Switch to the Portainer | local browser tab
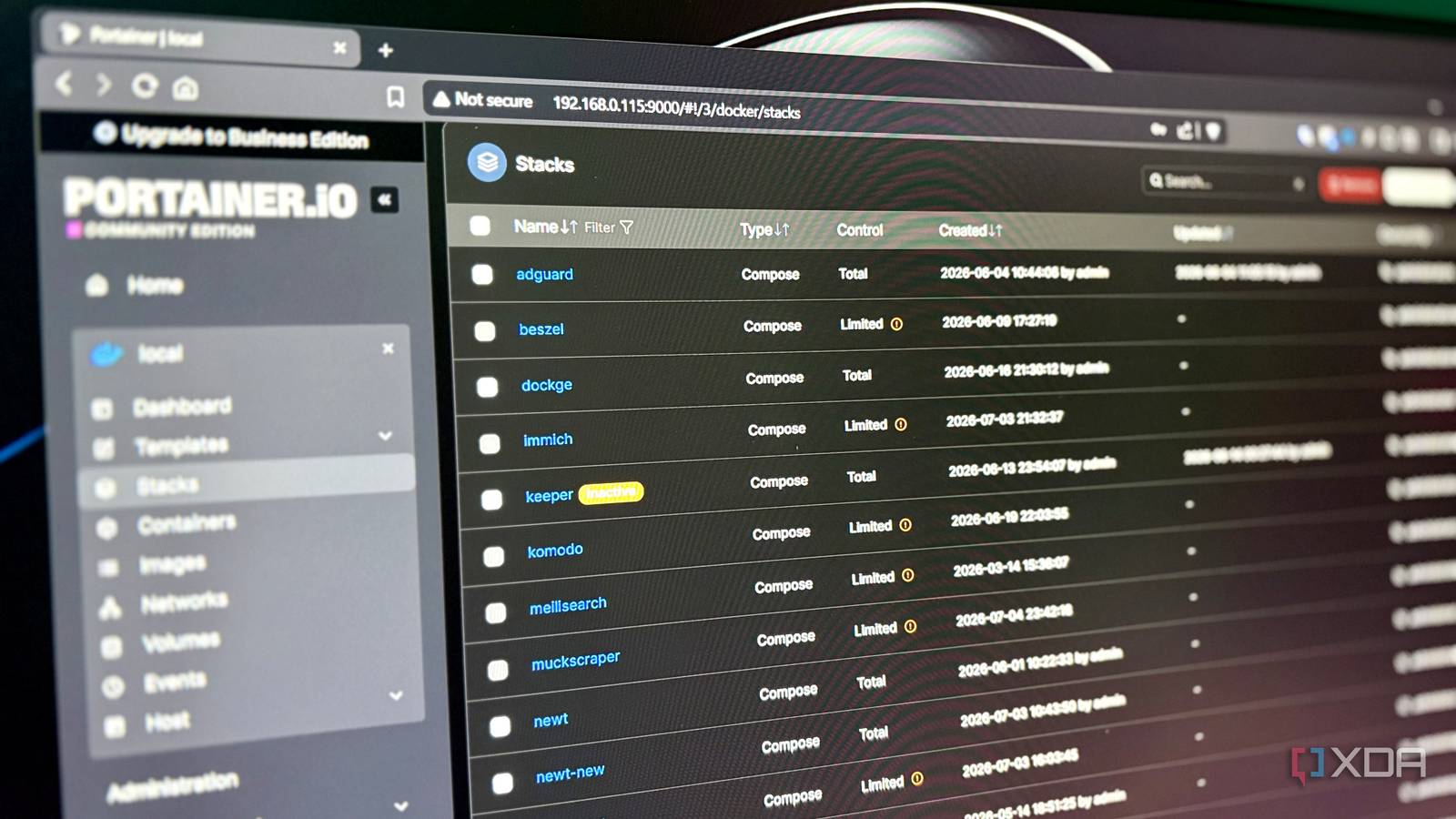1456x819 pixels. coord(200,41)
